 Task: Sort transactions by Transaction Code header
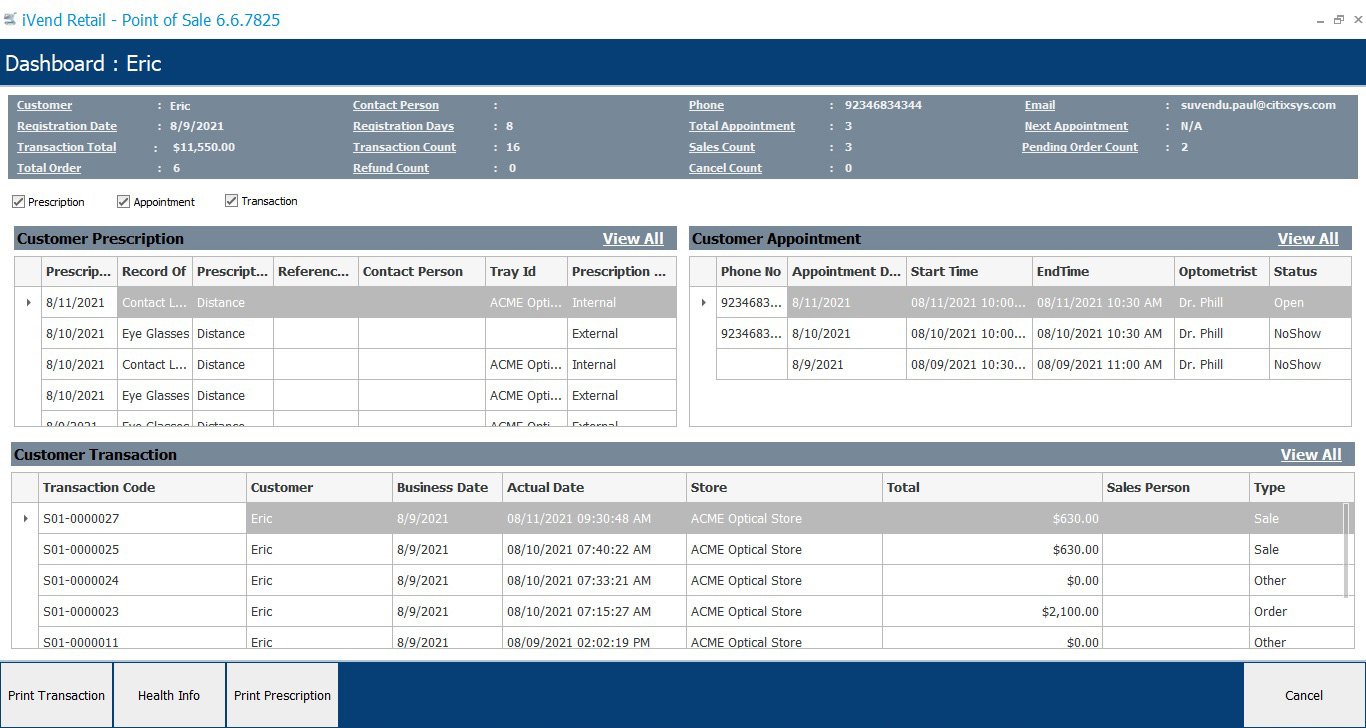(x=99, y=487)
